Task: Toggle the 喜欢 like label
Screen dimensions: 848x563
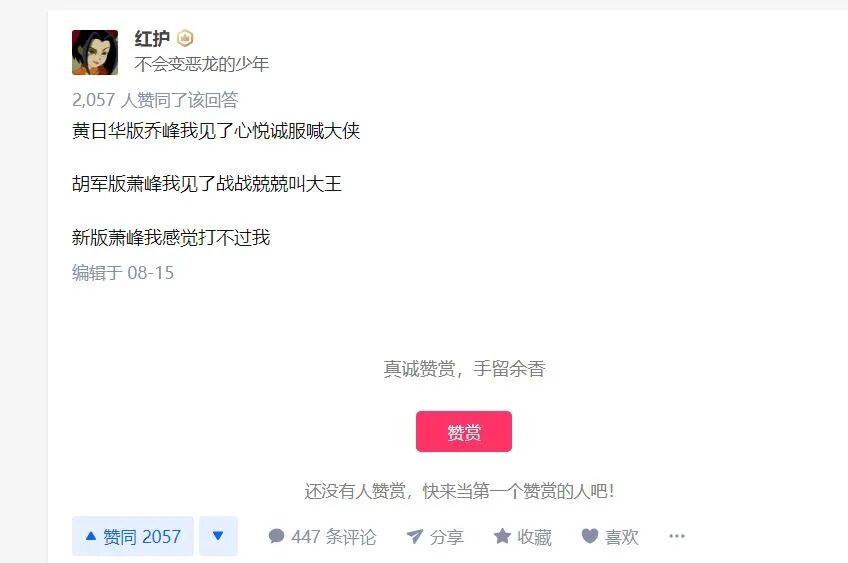Action: [x=622, y=537]
